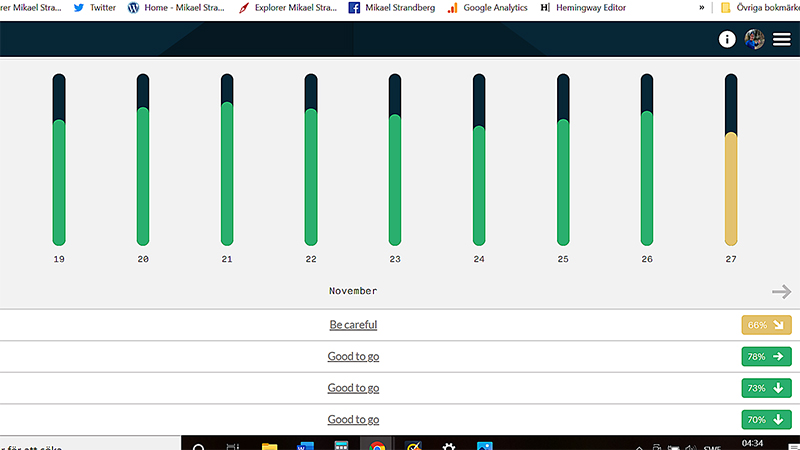
Task: Click the green 78% score badge
Action: pyautogui.click(x=766, y=356)
